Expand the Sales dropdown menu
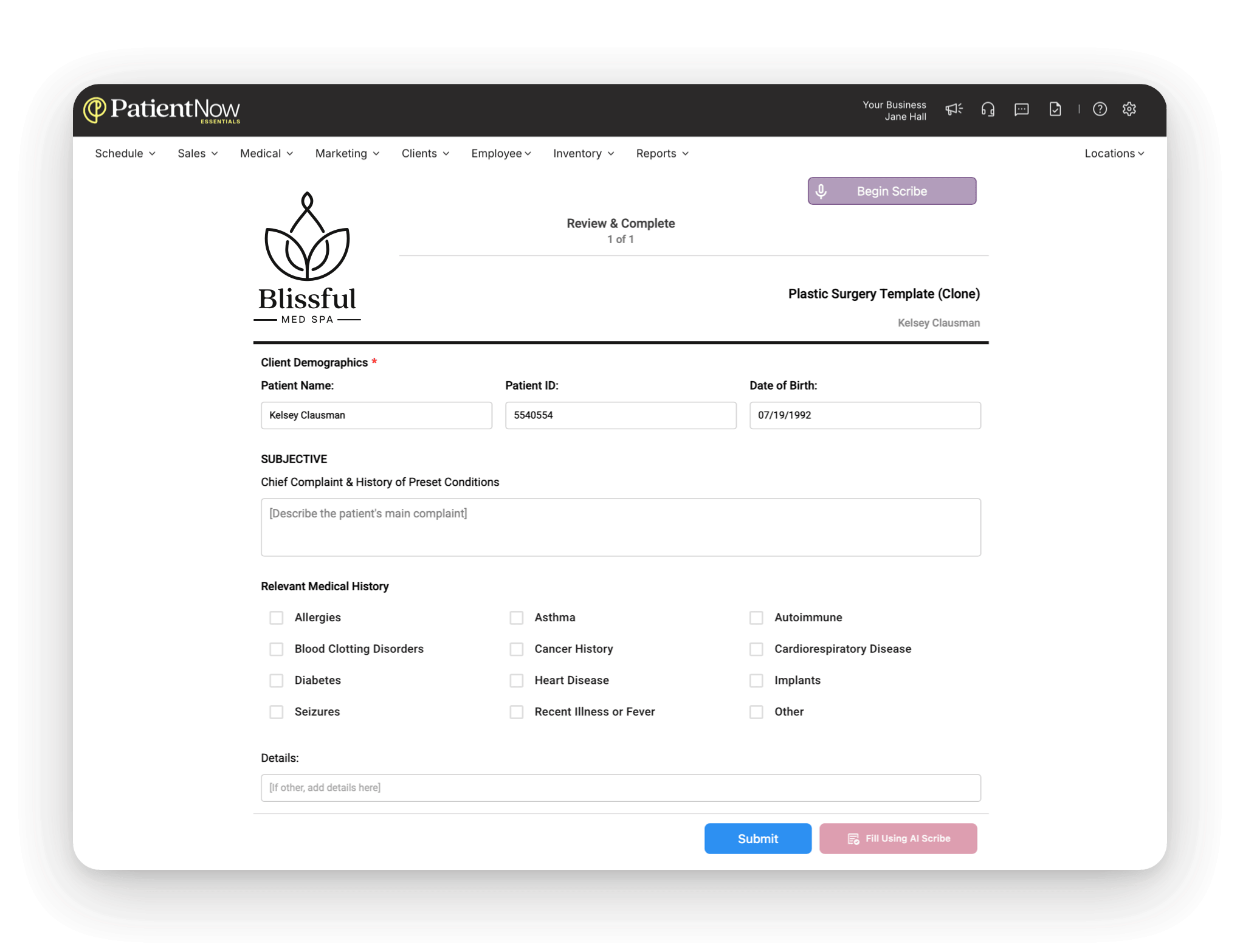The height and width of the screenshot is (952, 1240). click(198, 154)
